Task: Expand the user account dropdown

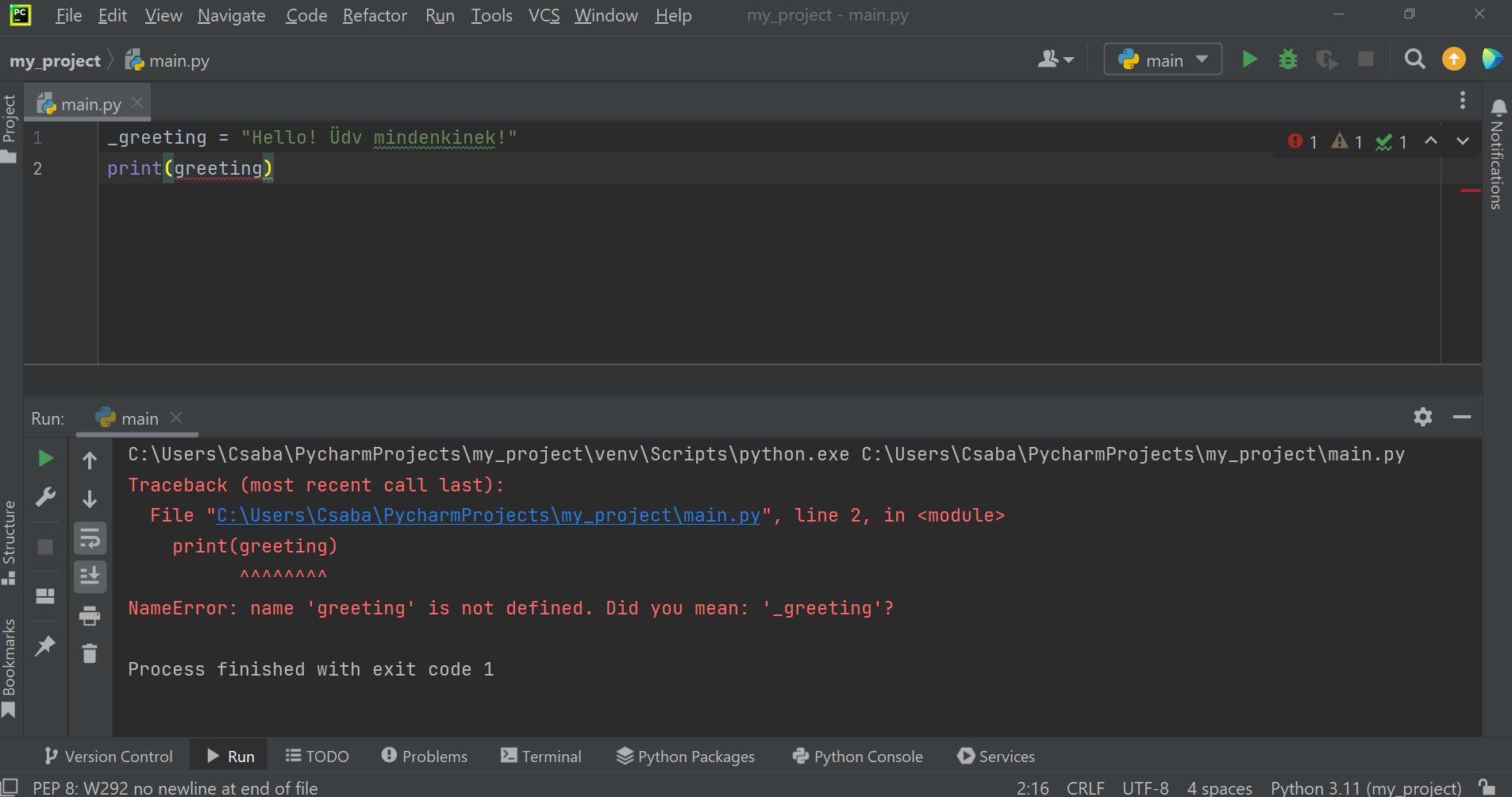Action: coord(1055,60)
